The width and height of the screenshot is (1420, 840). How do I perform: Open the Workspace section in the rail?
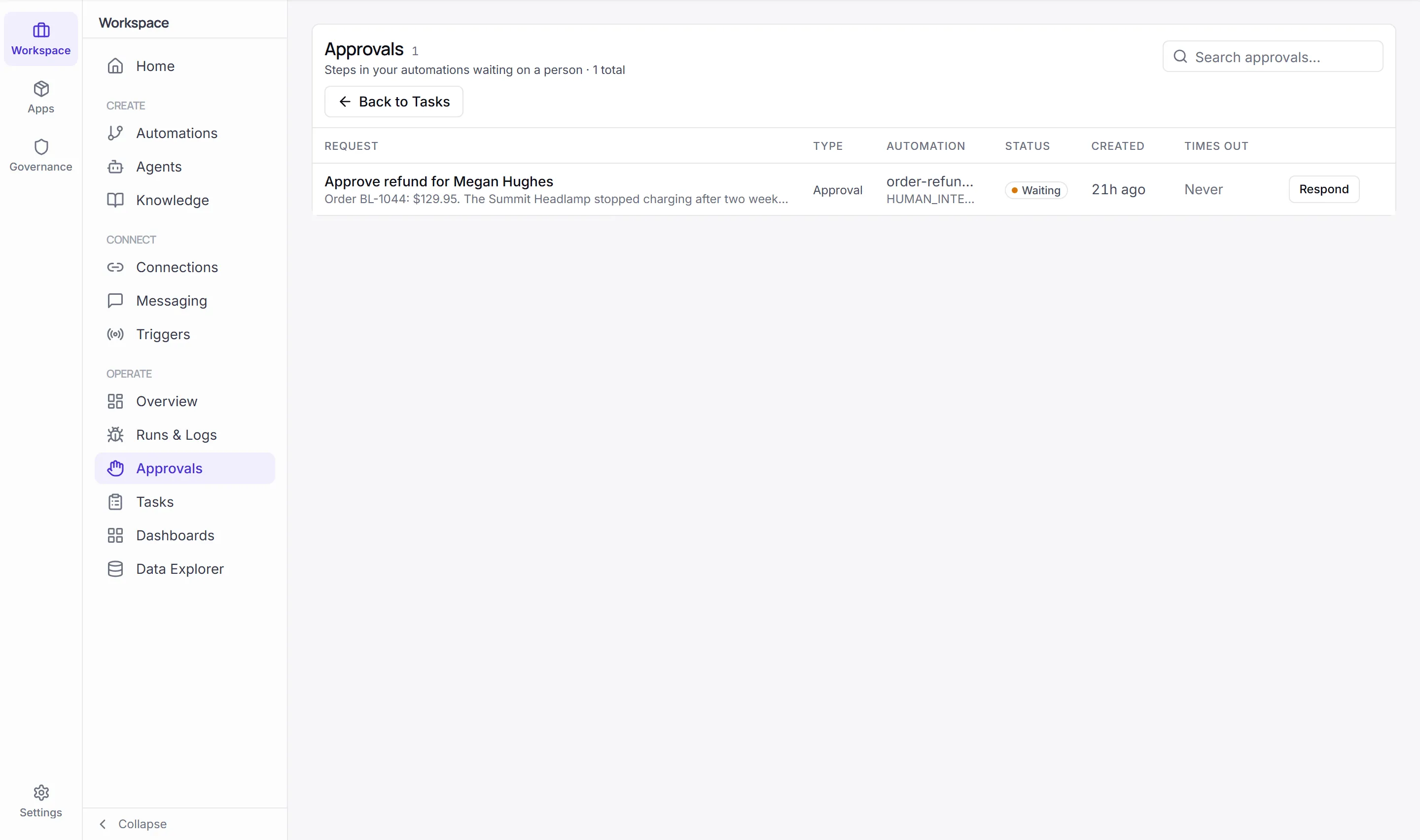pos(41,39)
